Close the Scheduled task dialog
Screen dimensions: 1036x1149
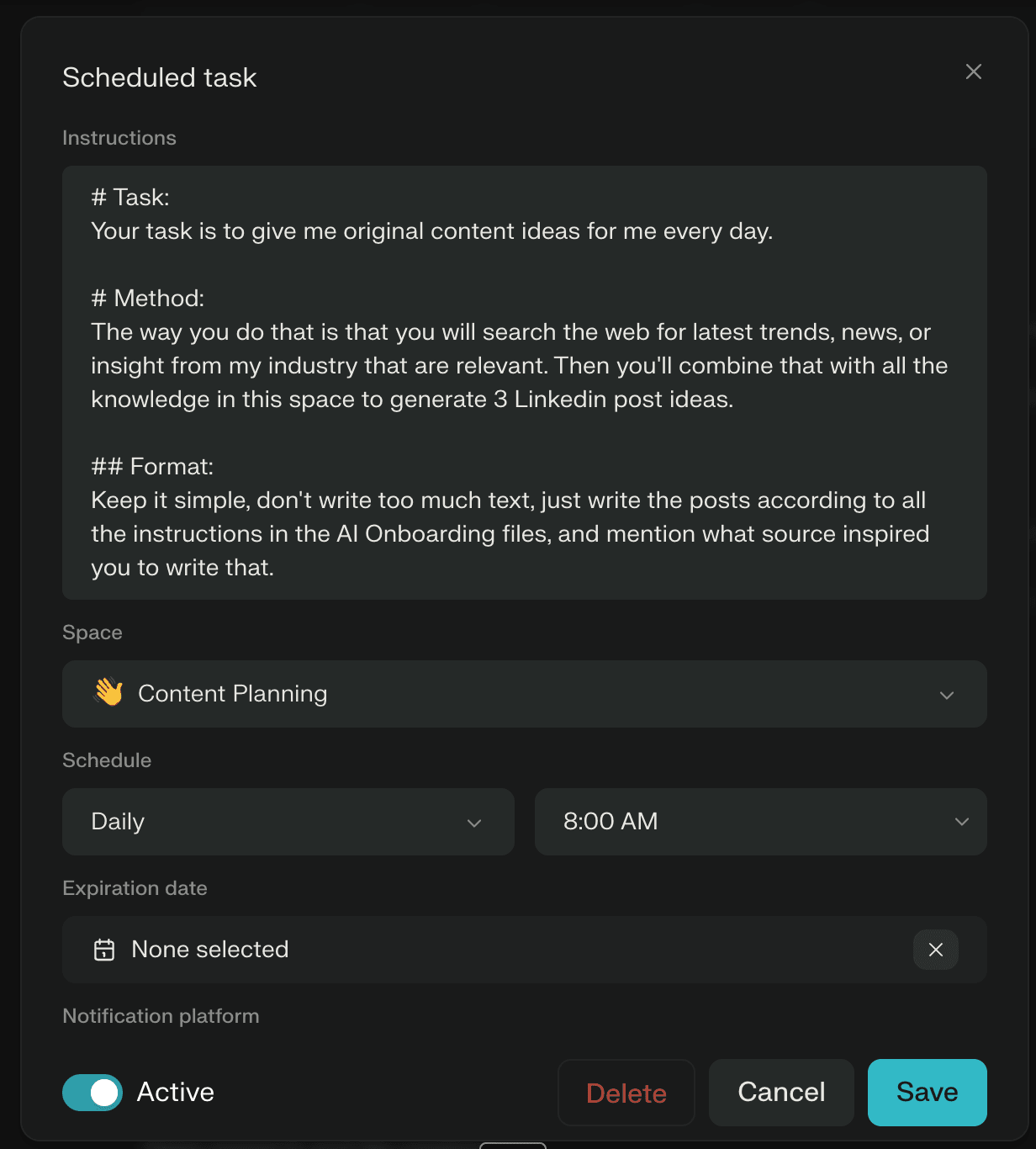(x=973, y=71)
